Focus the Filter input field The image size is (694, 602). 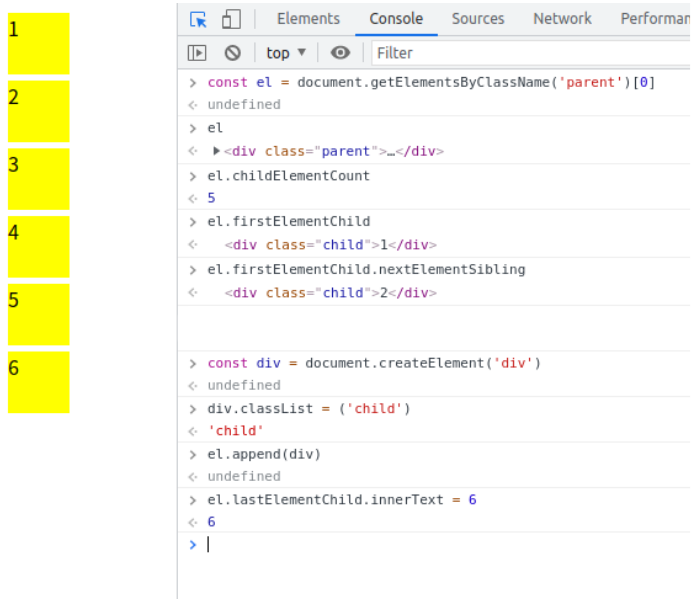pyautogui.click(x=531, y=53)
